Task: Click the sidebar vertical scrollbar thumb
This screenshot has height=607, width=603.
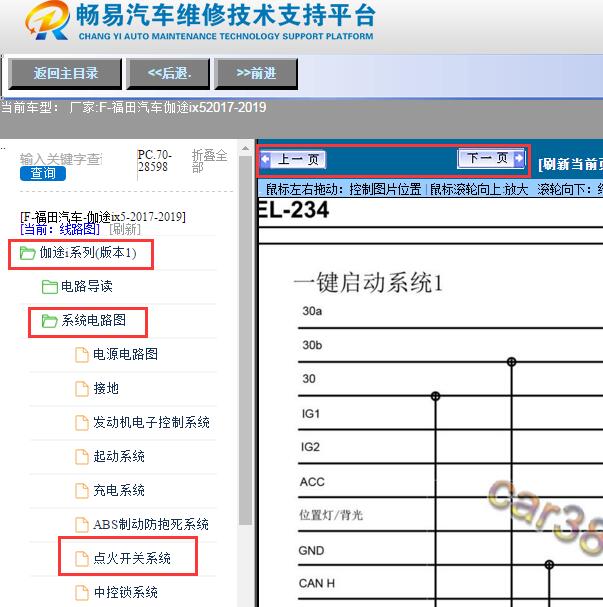Action: (245, 341)
